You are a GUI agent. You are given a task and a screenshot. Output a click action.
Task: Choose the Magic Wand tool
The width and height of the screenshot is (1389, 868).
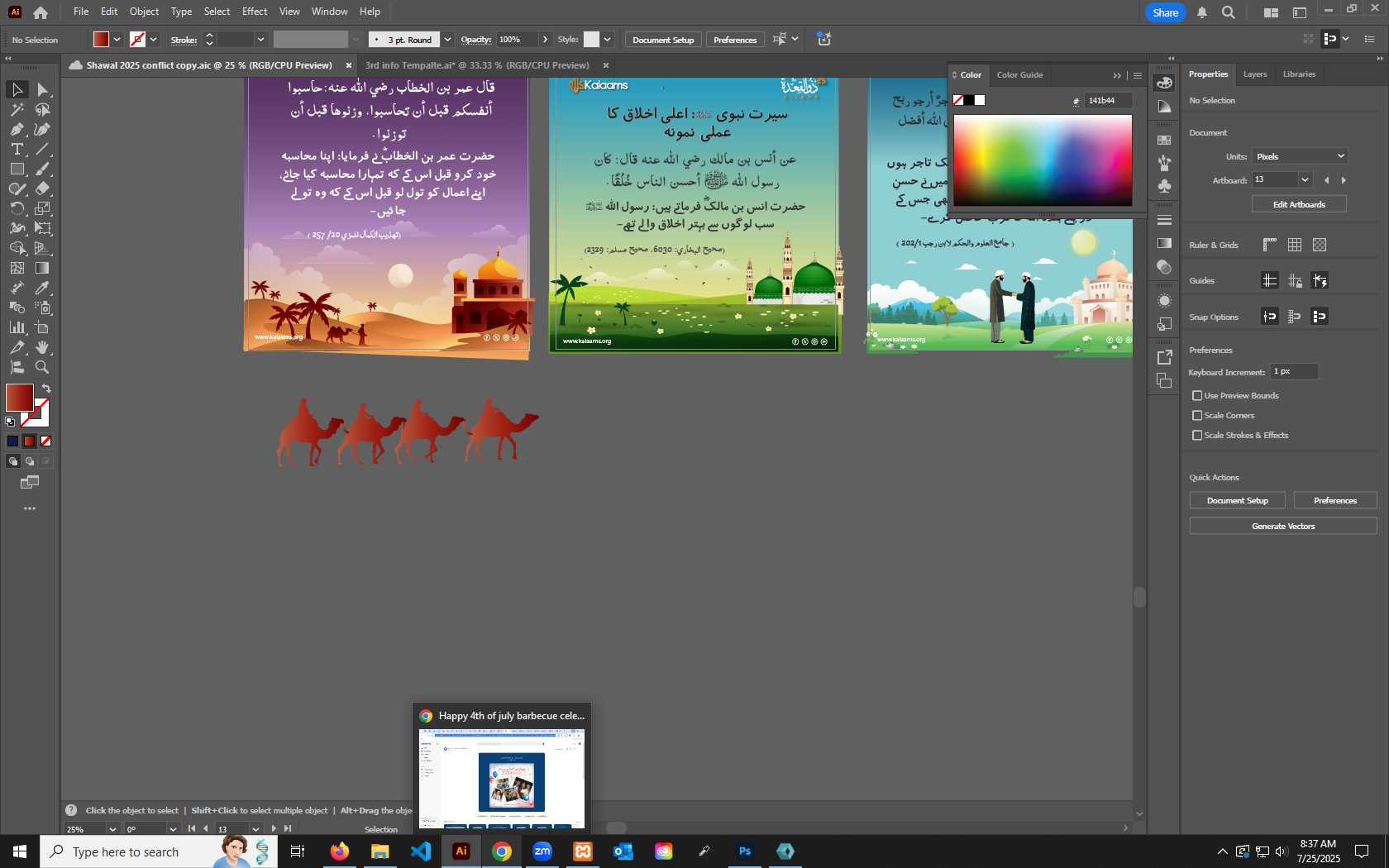pos(17,109)
